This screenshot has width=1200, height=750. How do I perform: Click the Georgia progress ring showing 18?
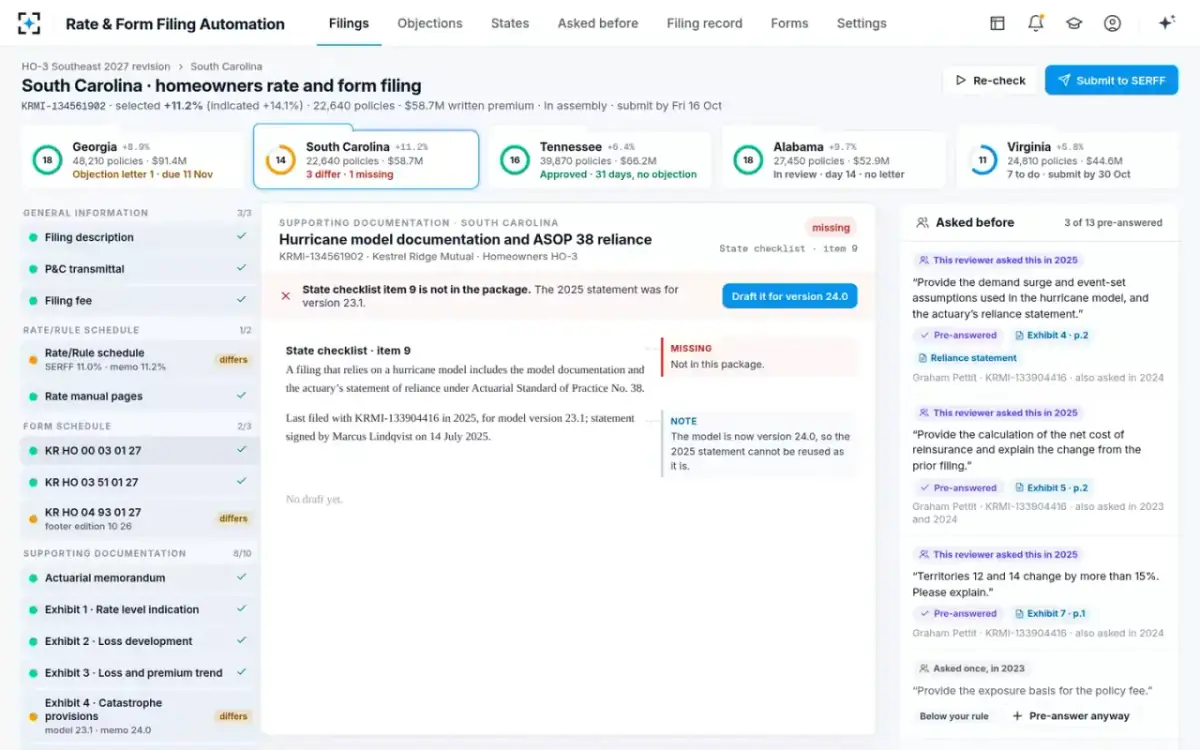coord(46,160)
